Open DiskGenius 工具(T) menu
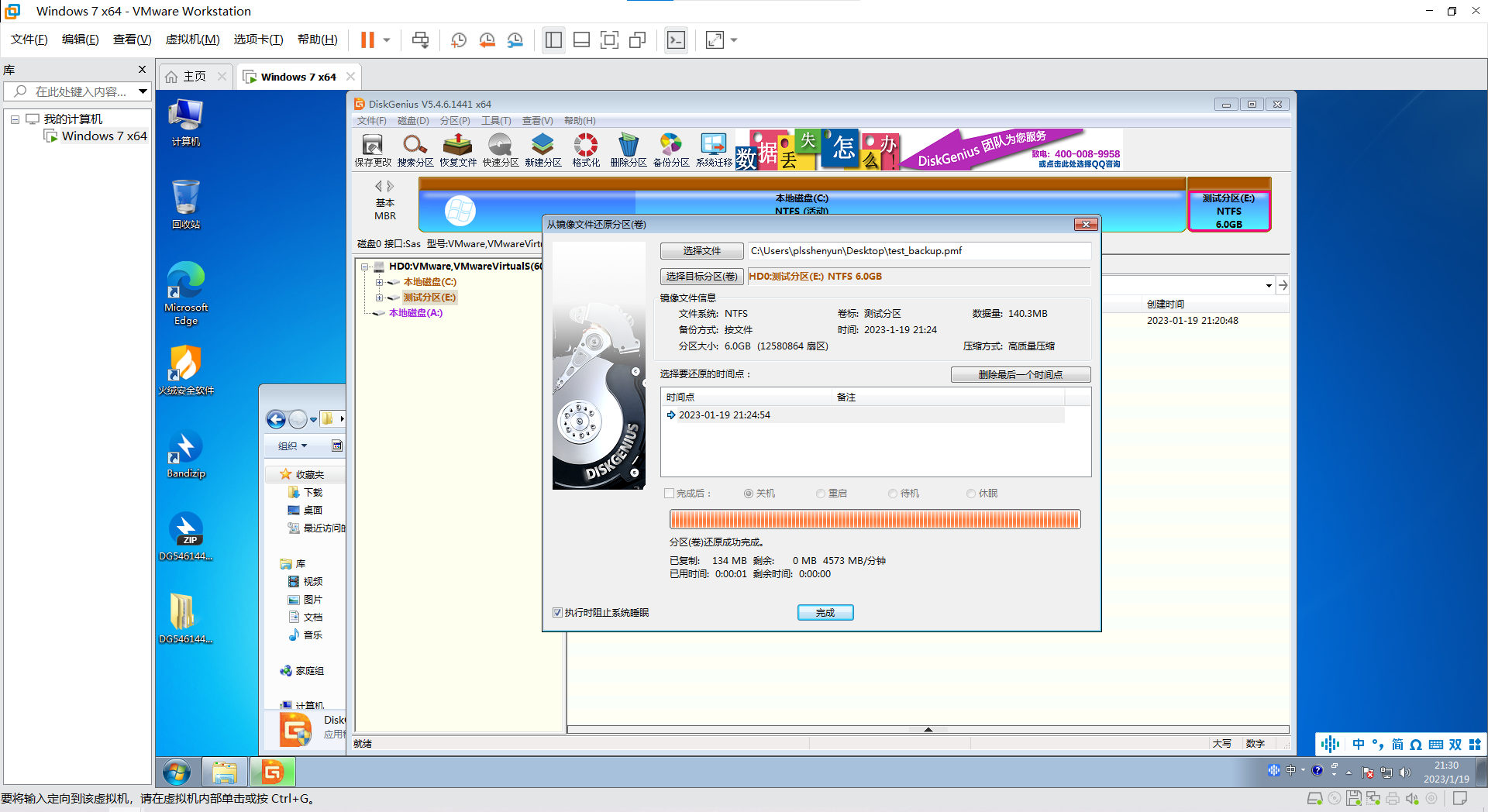The height and width of the screenshot is (812, 1488). (496, 121)
